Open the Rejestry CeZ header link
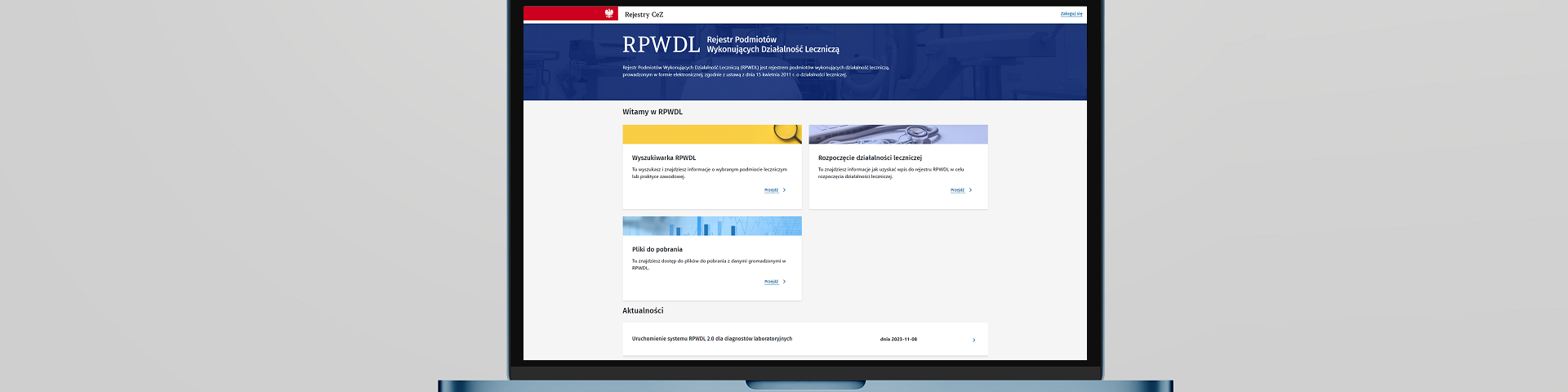 coord(644,15)
